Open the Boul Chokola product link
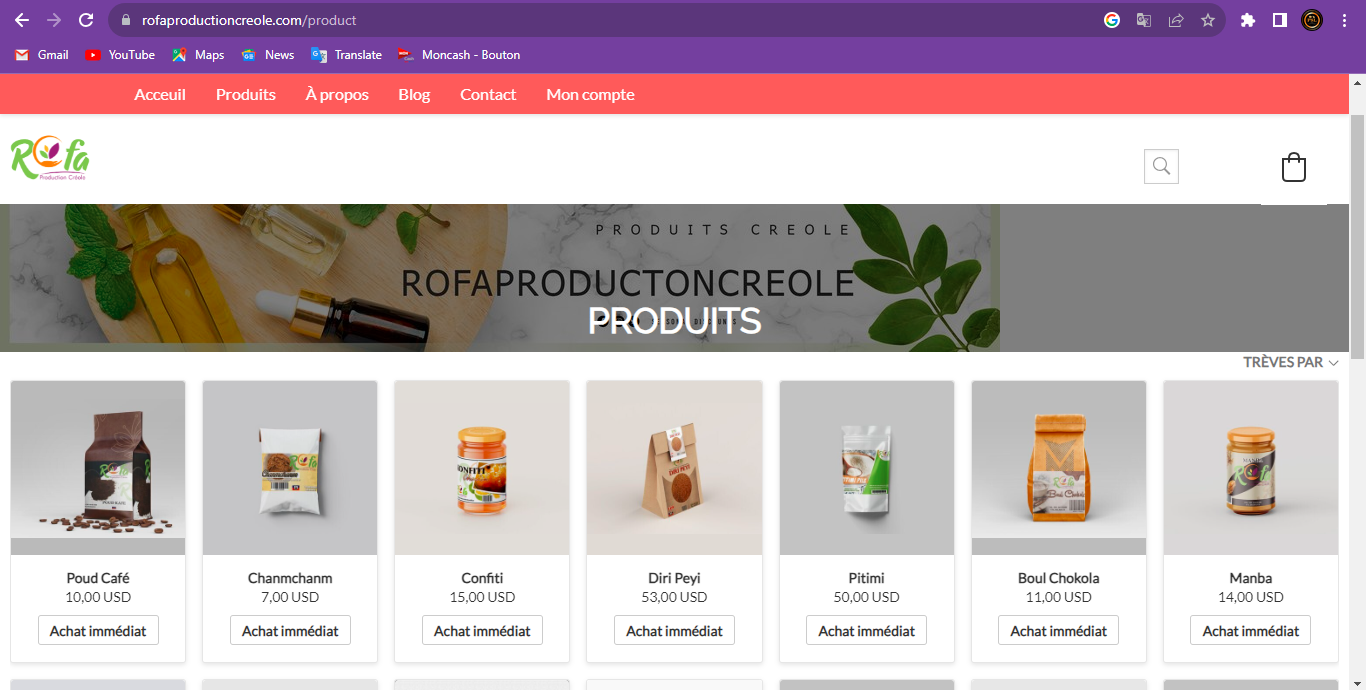The image size is (1366, 690). pyautogui.click(x=1058, y=578)
